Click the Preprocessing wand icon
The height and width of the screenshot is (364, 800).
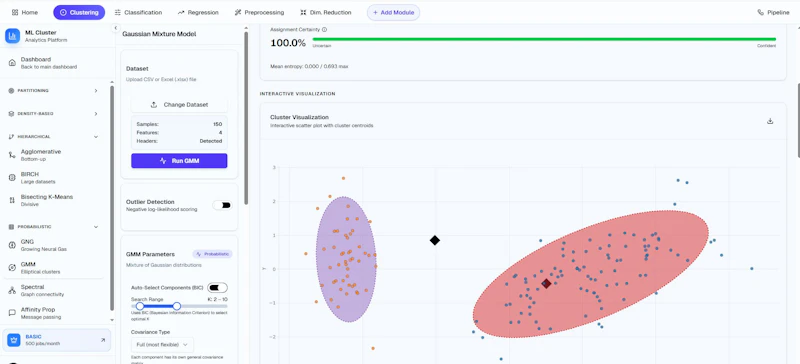(238, 12)
